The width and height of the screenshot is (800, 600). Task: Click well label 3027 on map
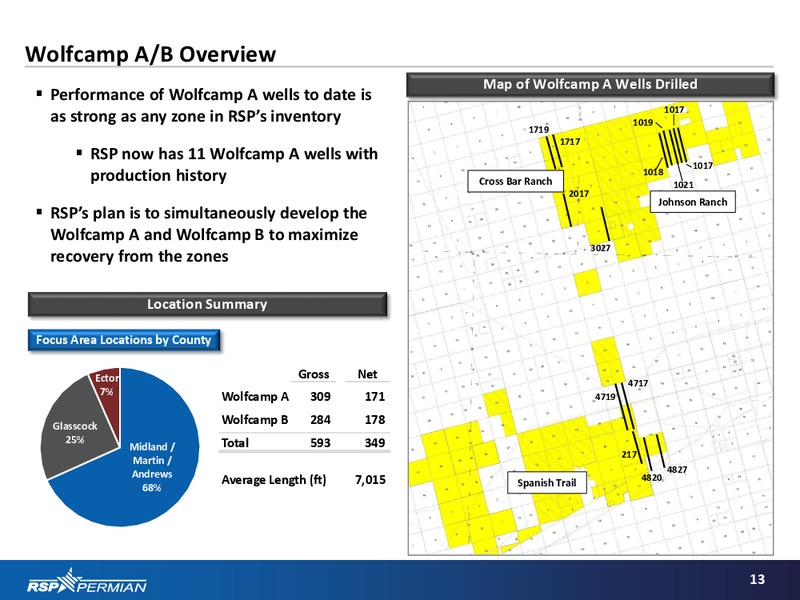tap(601, 248)
